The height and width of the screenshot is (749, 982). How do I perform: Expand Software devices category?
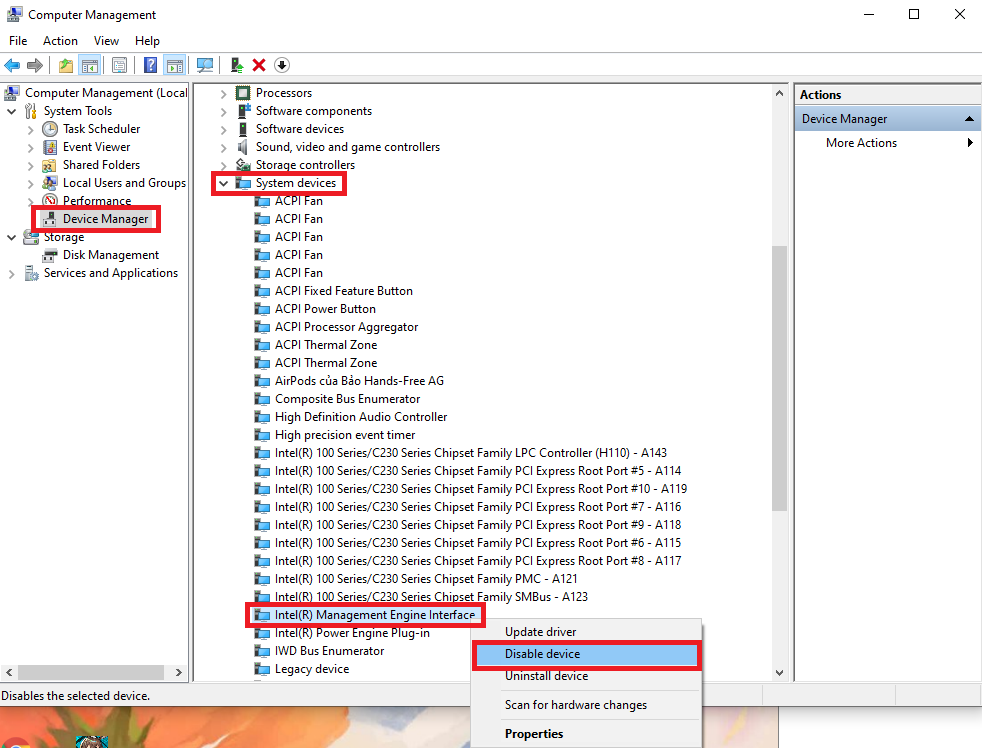224,130
